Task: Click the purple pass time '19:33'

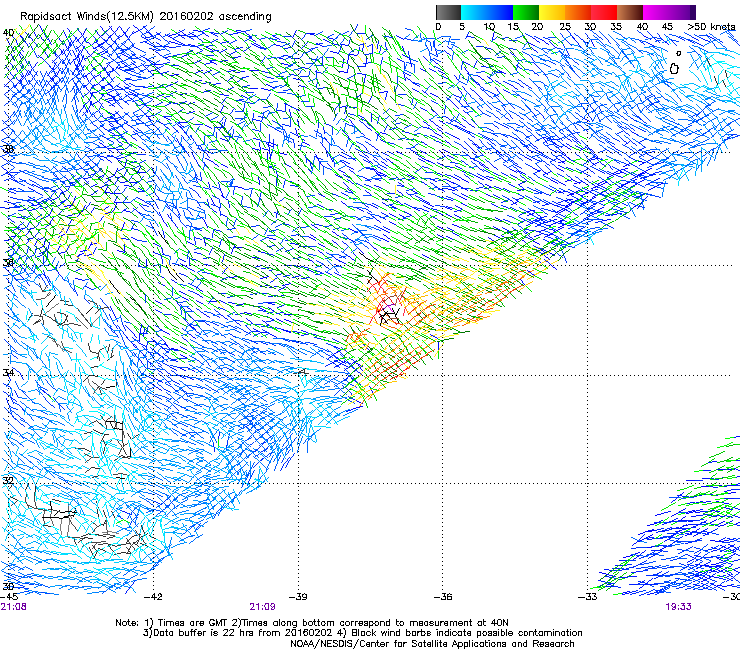Action: (679, 607)
